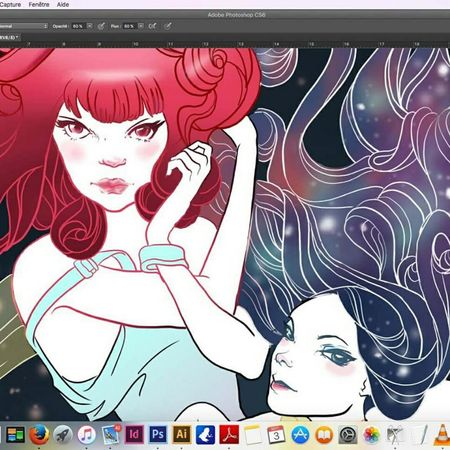Open the App Store from Dock

(300, 435)
